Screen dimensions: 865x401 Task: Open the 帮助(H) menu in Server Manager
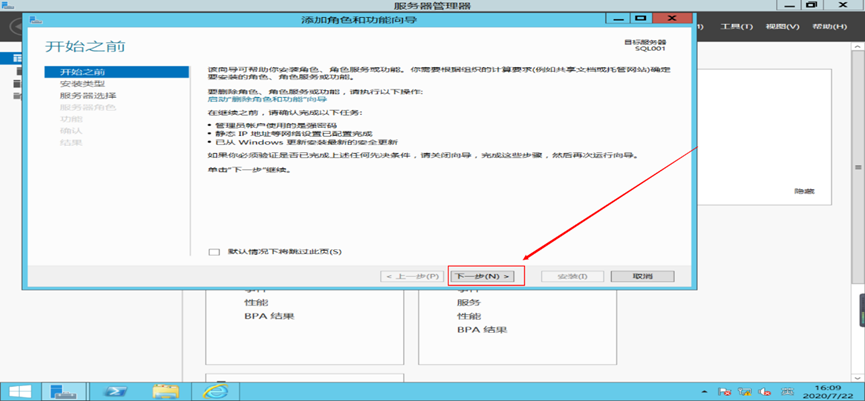click(x=829, y=26)
